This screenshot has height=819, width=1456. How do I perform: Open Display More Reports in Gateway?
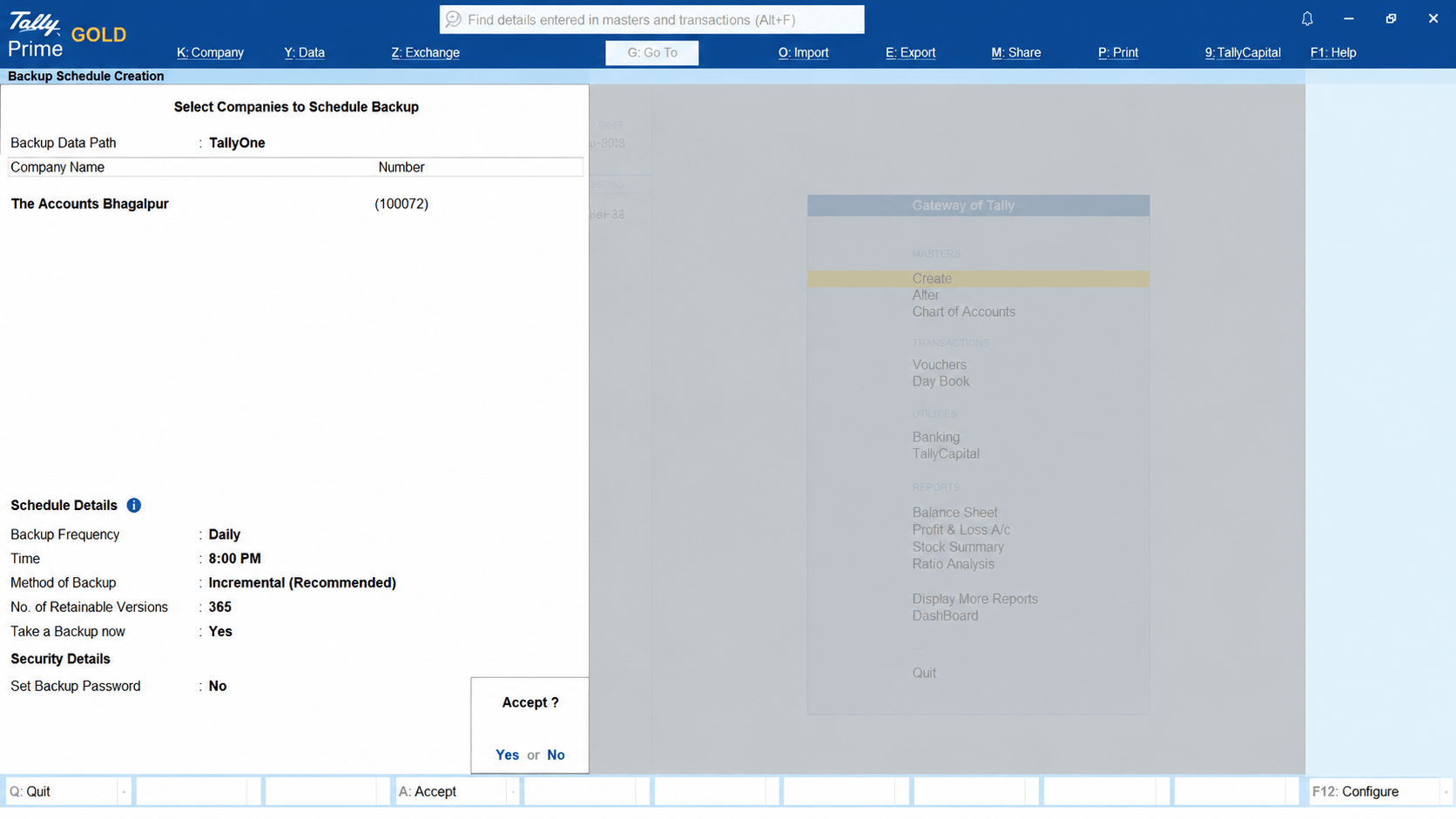(974, 599)
